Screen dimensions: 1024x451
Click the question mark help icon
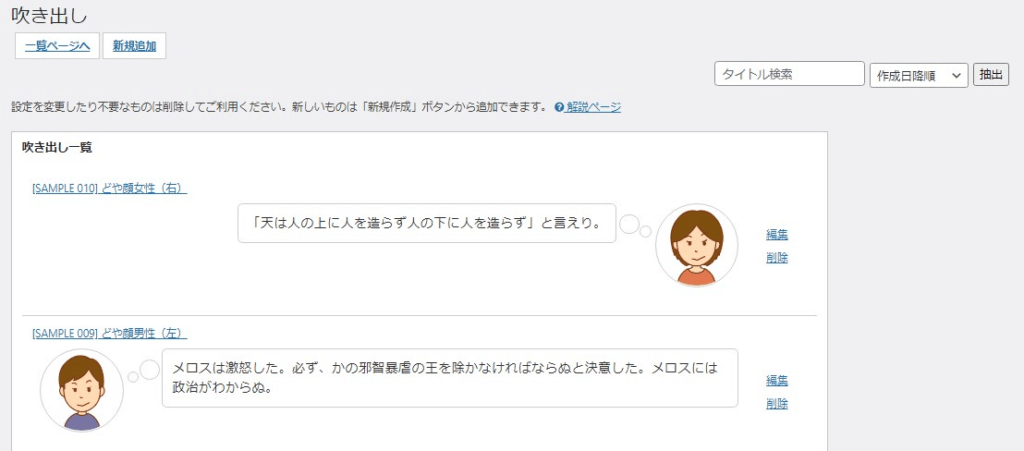coord(558,107)
